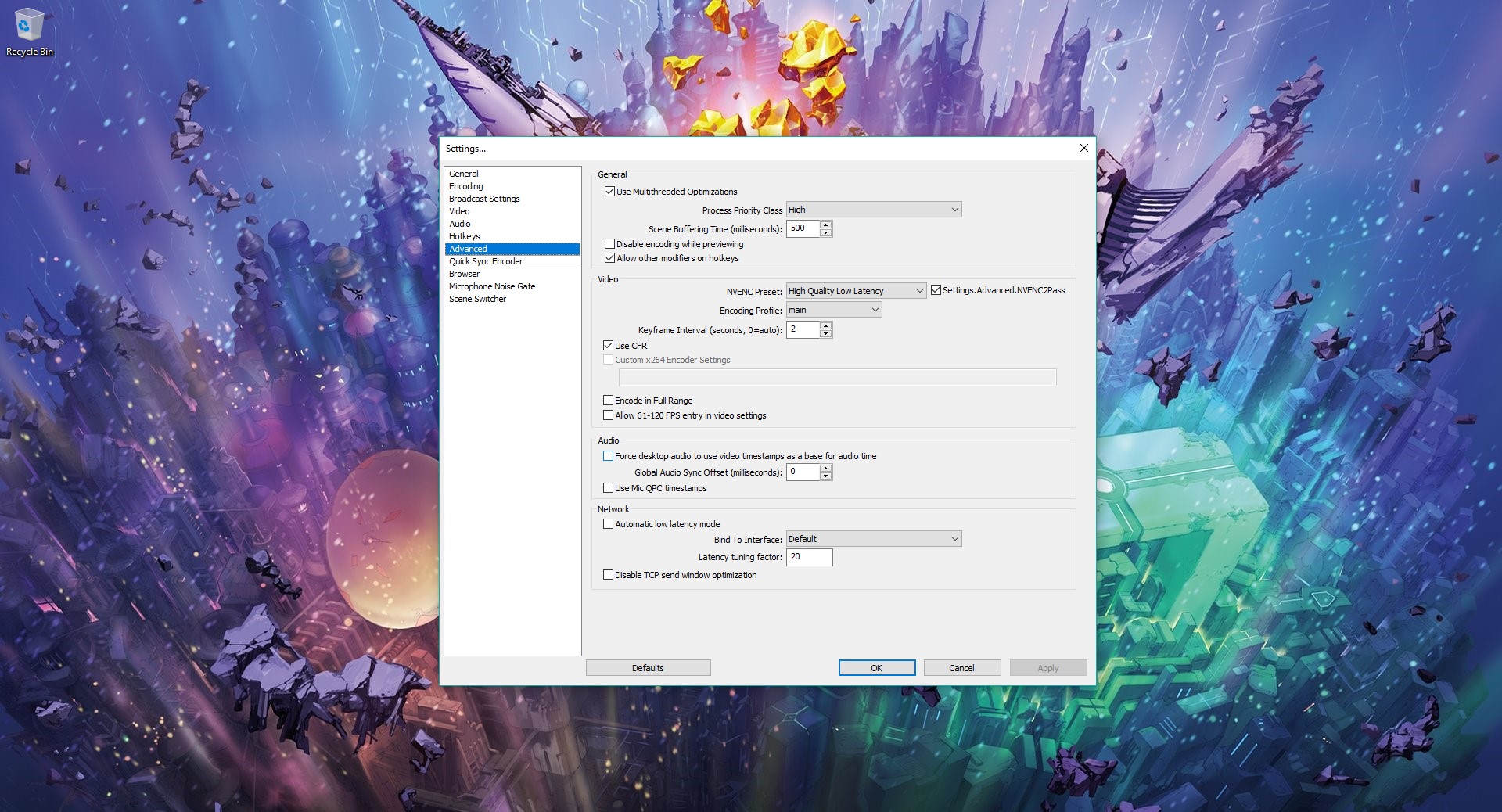Confirm settings with the OK button

pyautogui.click(x=877, y=668)
